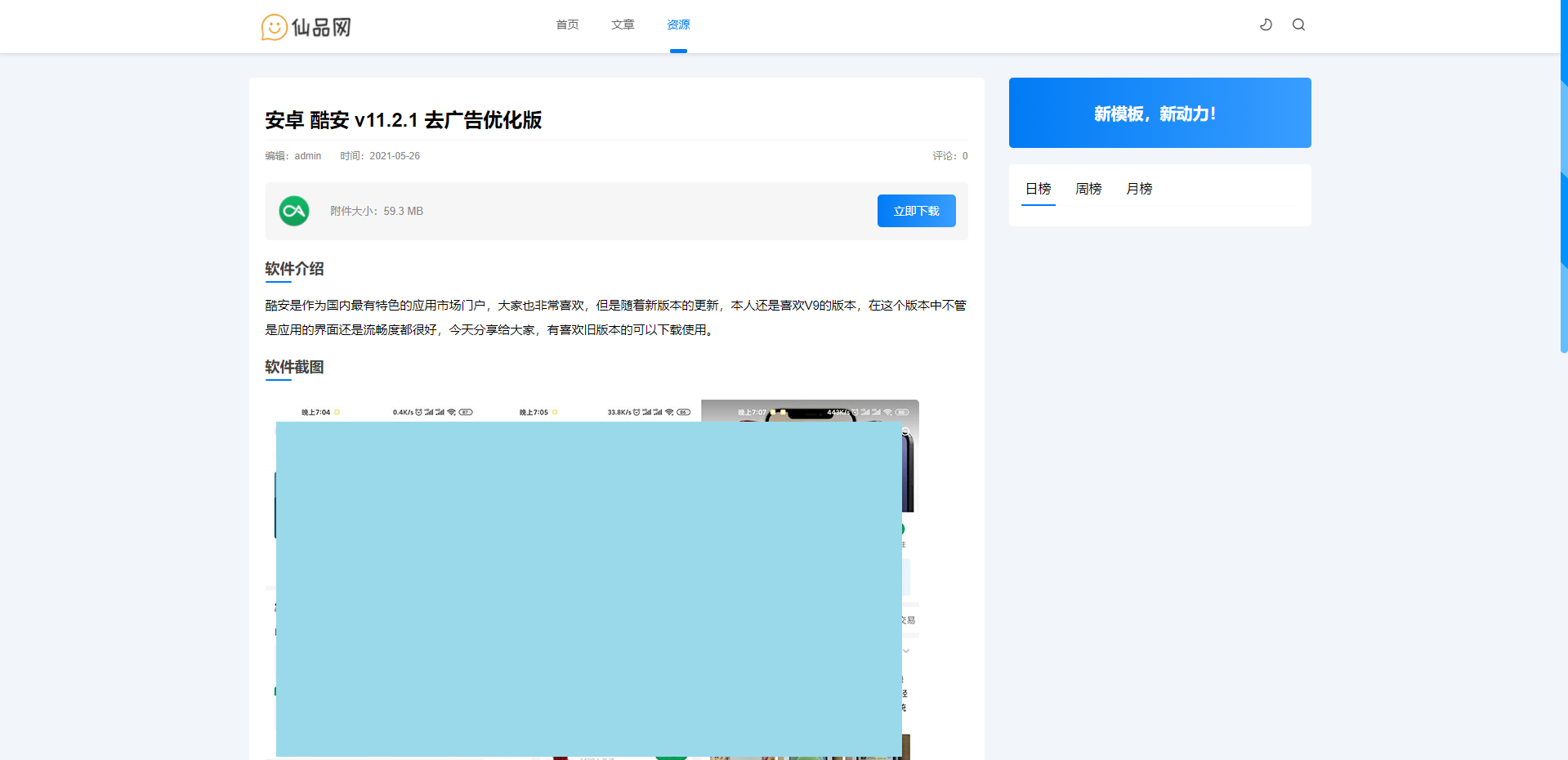1568x760 pixels.
Task: Select the 资源 navigation item
Action: point(678,25)
